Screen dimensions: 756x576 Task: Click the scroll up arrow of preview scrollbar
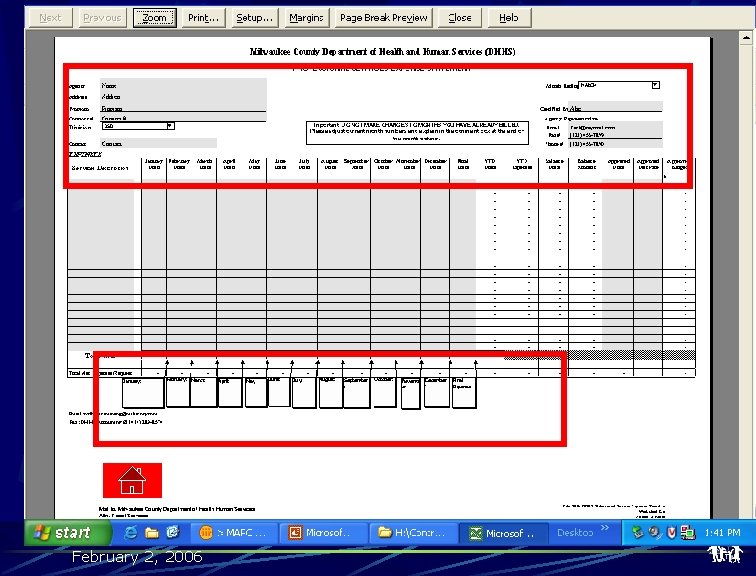[746, 38]
